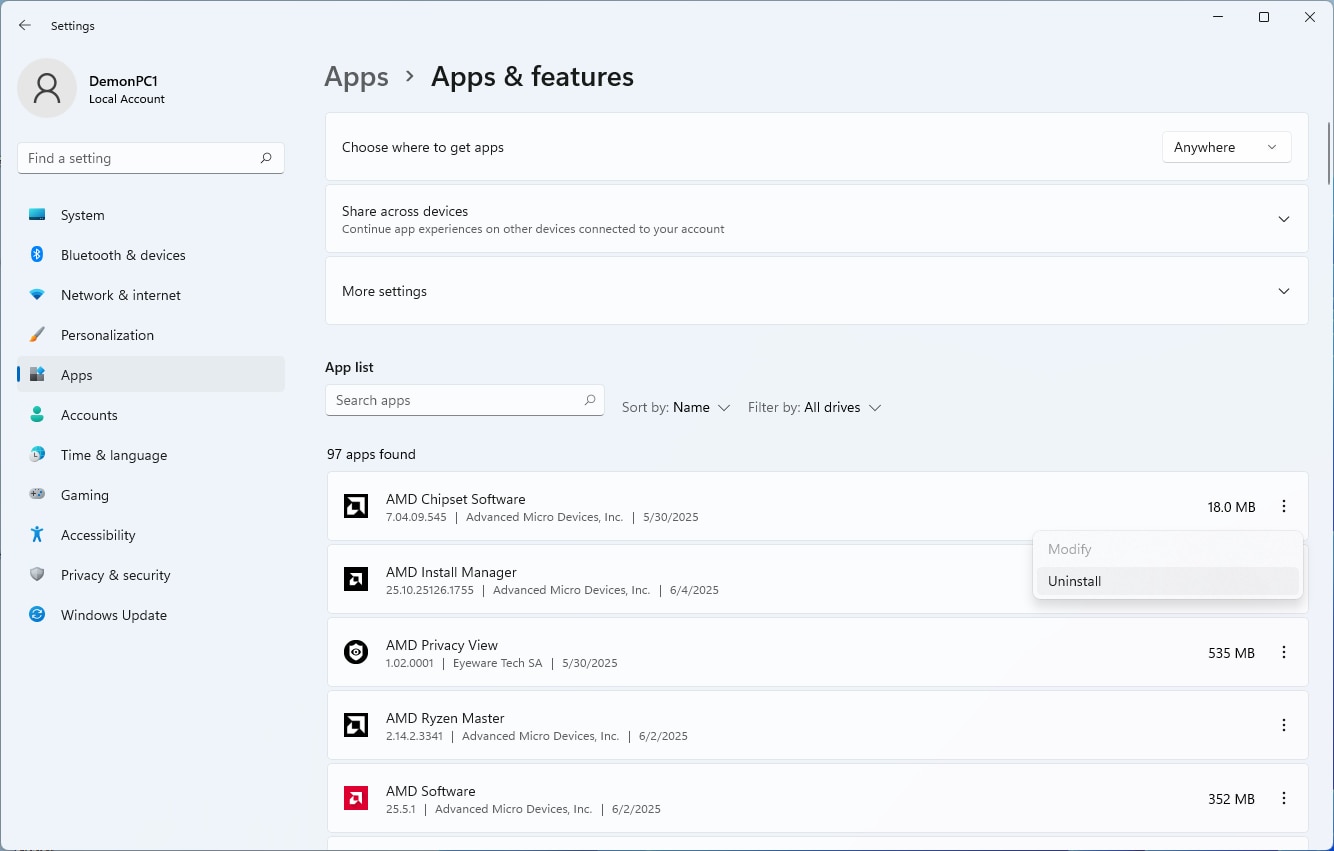Open the Sort by Name dropdown
Image resolution: width=1334 pixels, height=851 pixels.
click(676, 407)
